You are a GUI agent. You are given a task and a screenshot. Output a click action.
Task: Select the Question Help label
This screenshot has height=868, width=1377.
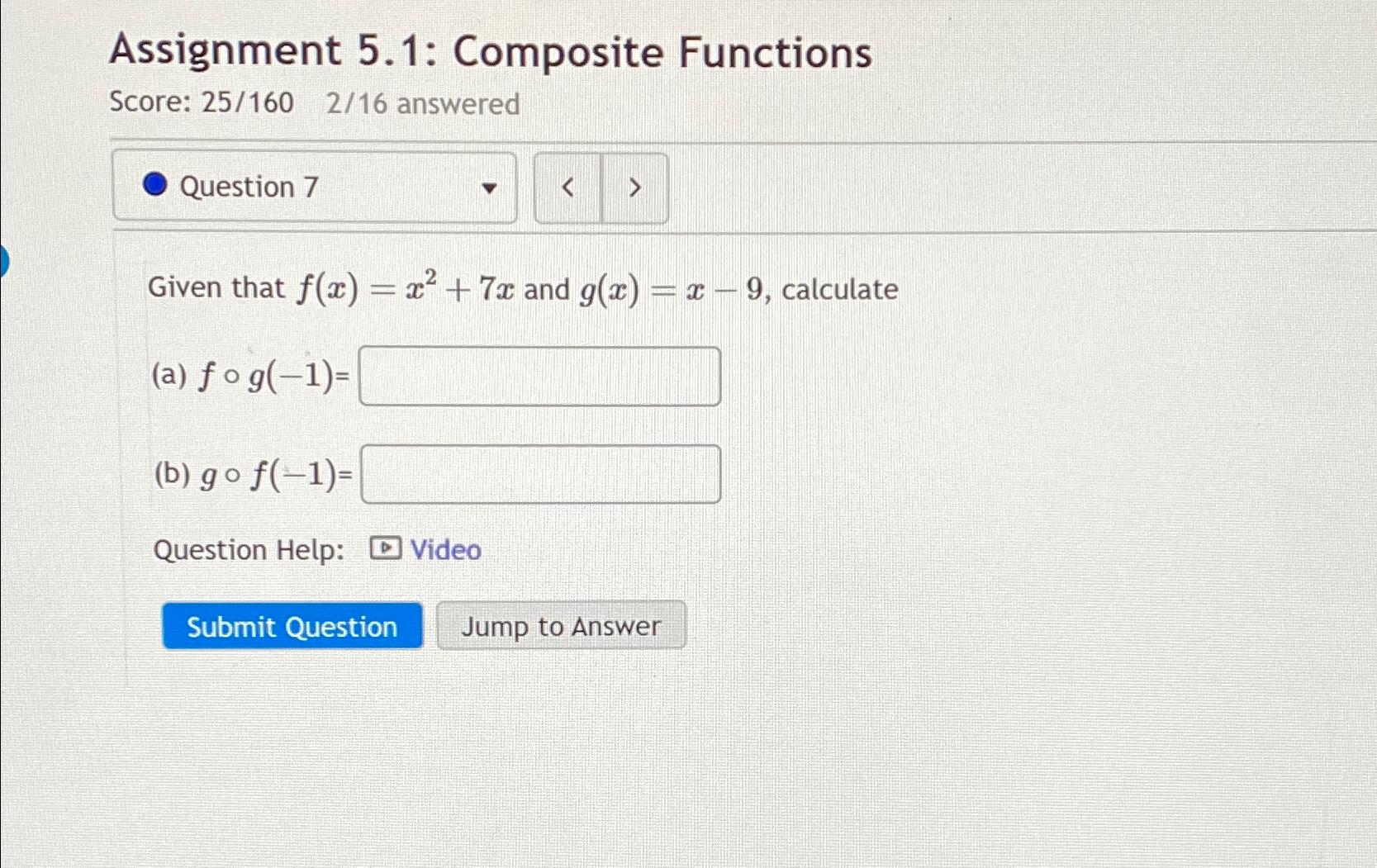pos(248,549)
